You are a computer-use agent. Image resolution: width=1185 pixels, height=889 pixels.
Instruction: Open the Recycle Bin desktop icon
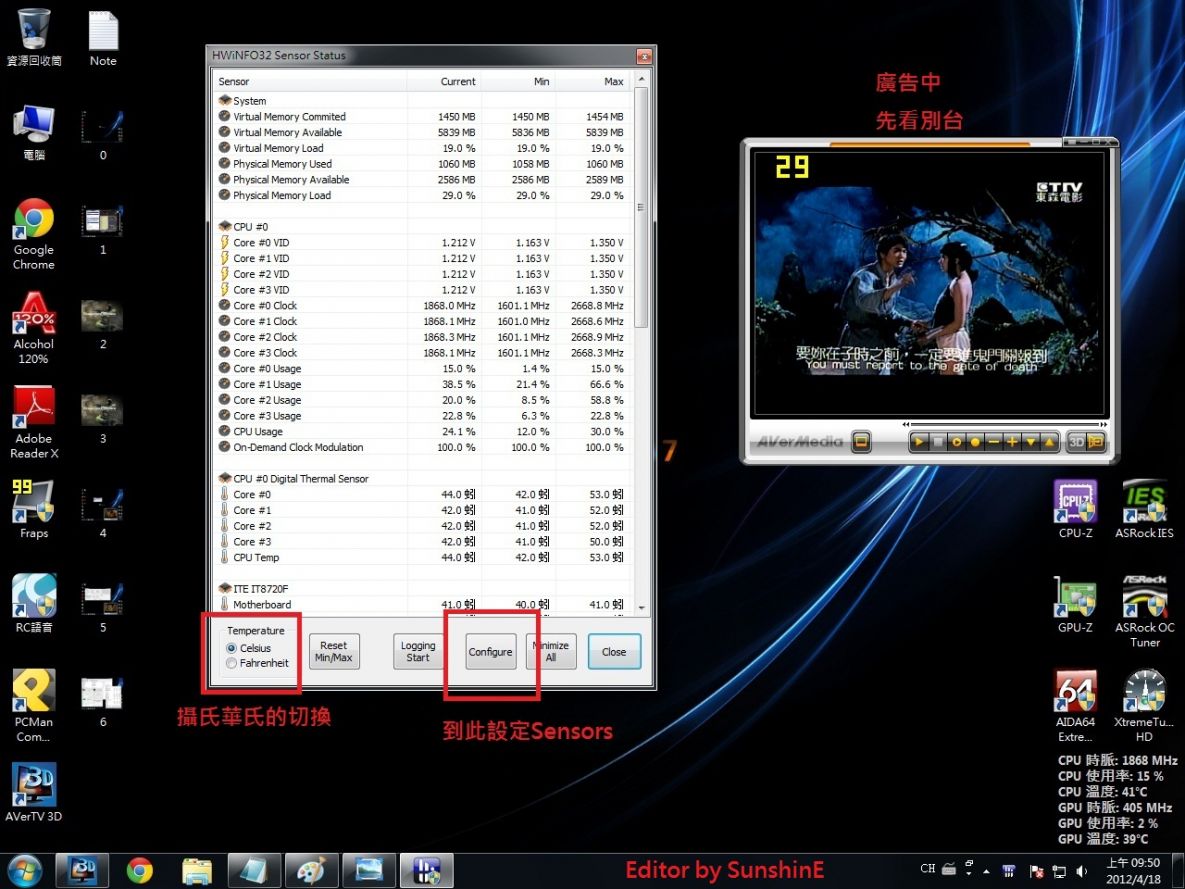pyautogui.click(x=33, y=38)
